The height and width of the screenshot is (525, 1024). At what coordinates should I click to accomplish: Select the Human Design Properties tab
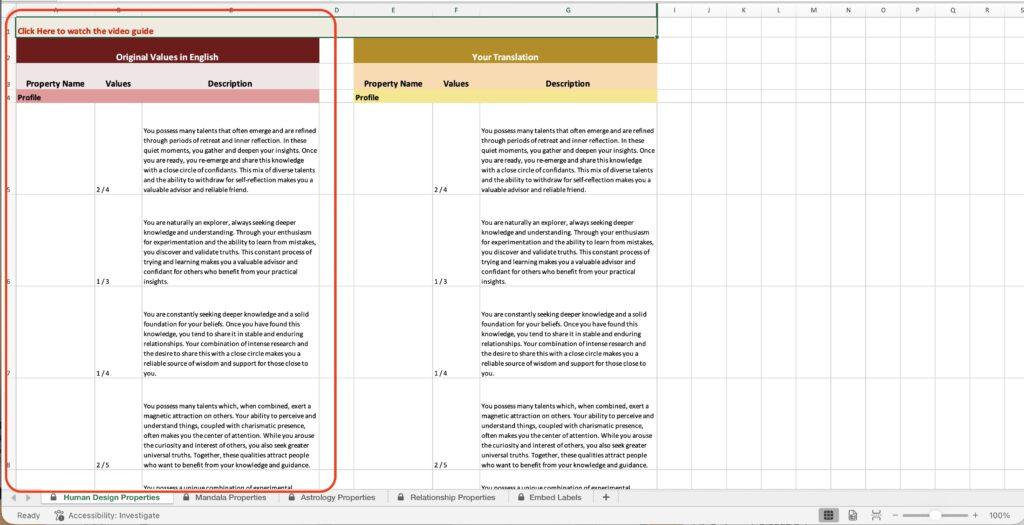coord(111,497)
